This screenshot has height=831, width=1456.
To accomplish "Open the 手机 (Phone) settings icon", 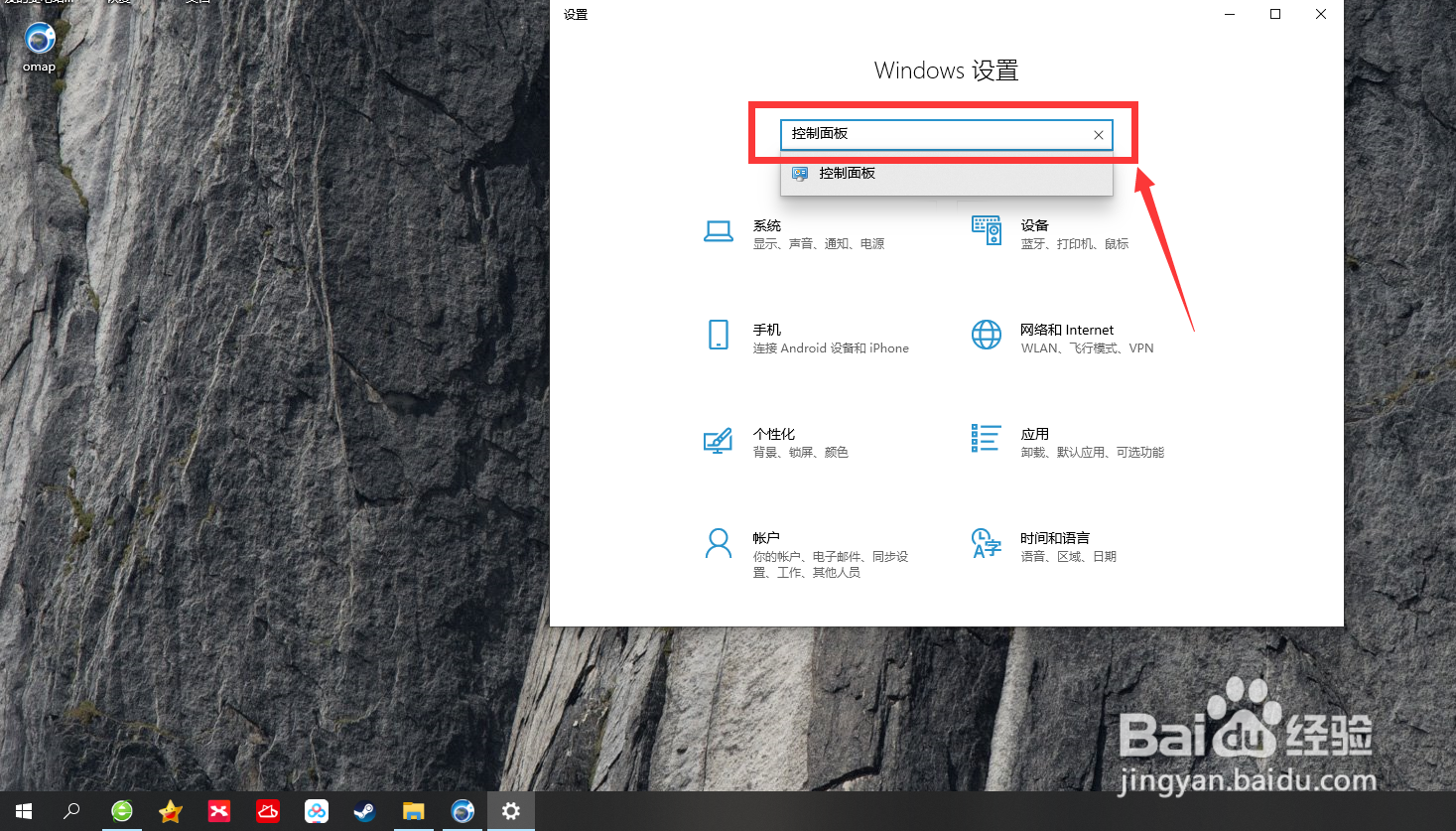I will (x=719, y=335).
